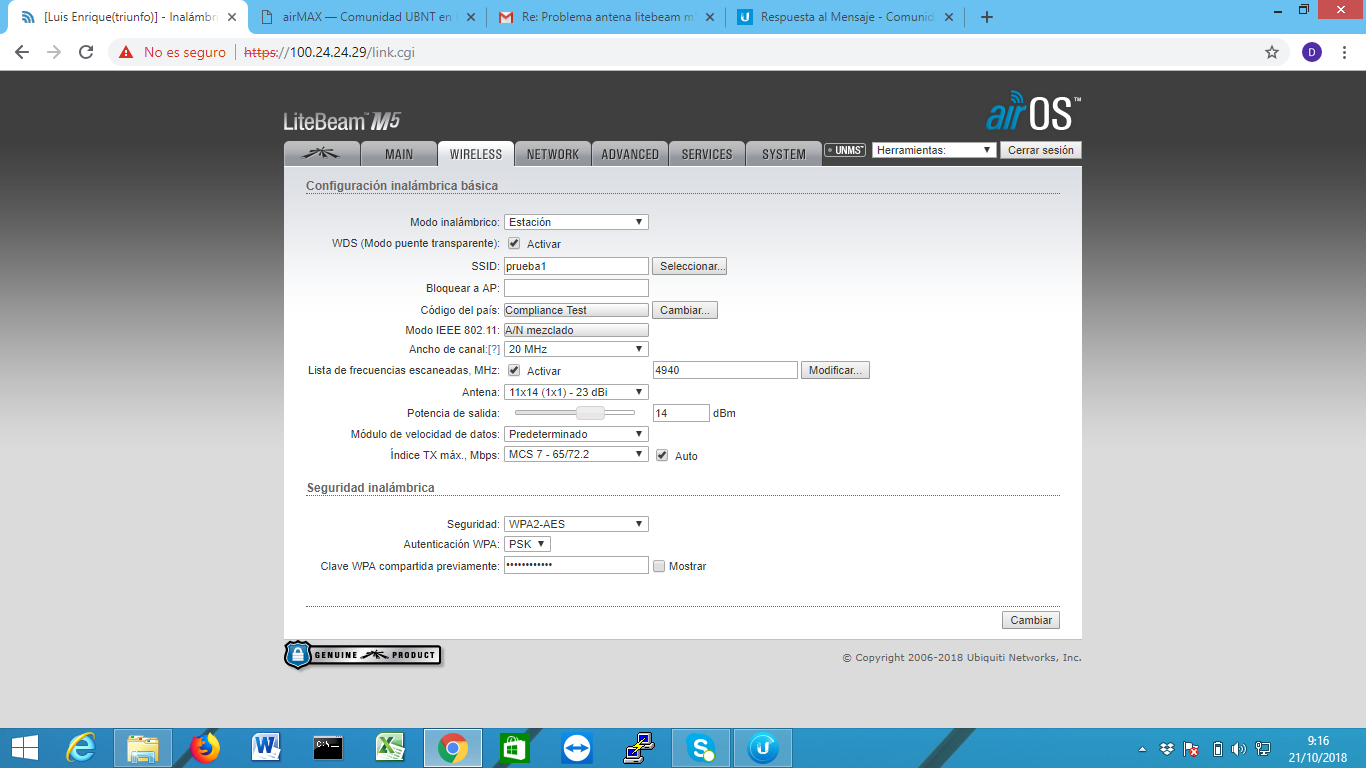Screen dimensions: 1366x768
Task: Click the empty 'Bloquear a AP' field
Action: click(x=576, y=288)
